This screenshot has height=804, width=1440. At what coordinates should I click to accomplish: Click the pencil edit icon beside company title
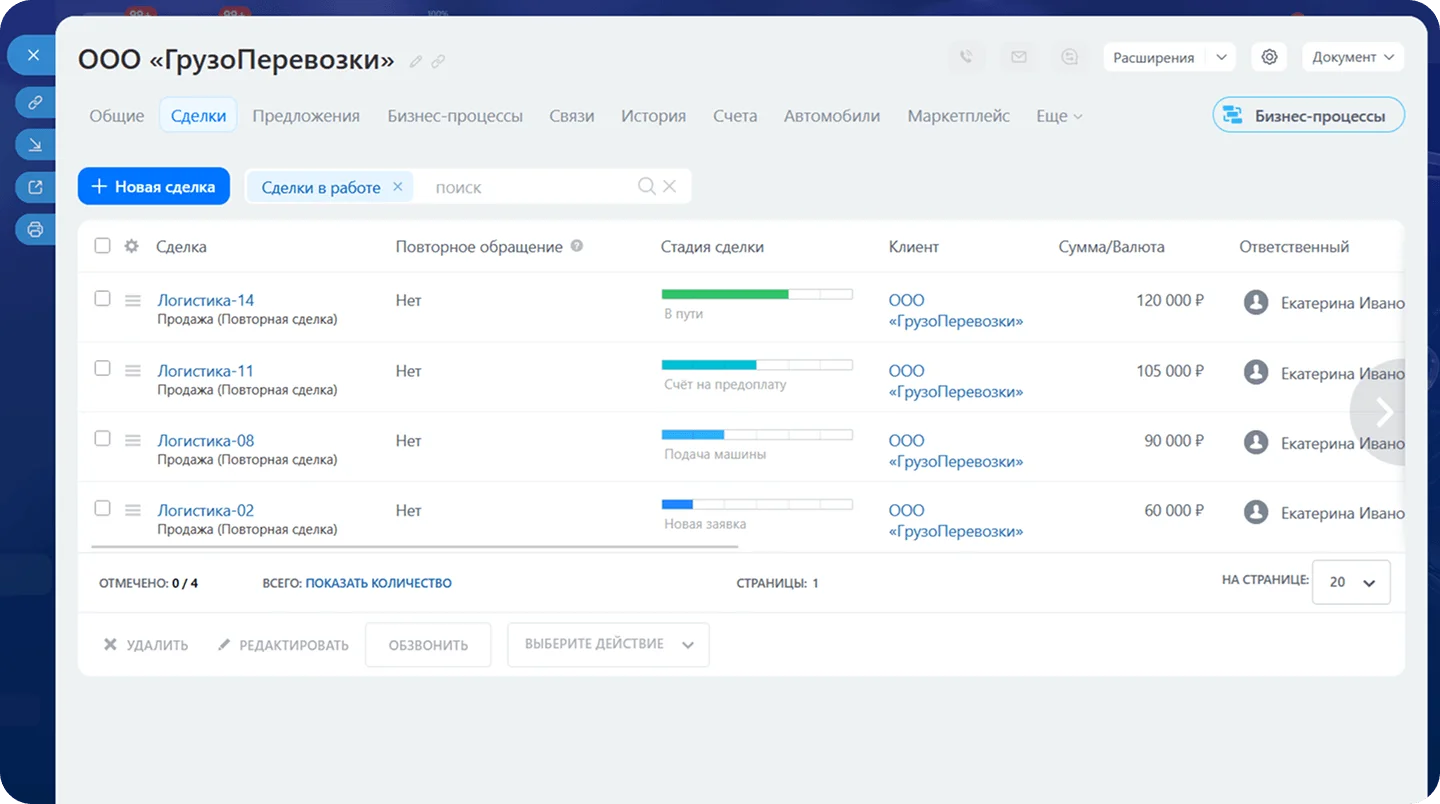coord(416,61)
